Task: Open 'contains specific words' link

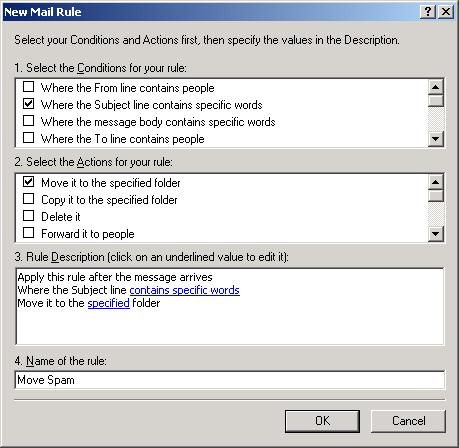Action: coord(184,290)
